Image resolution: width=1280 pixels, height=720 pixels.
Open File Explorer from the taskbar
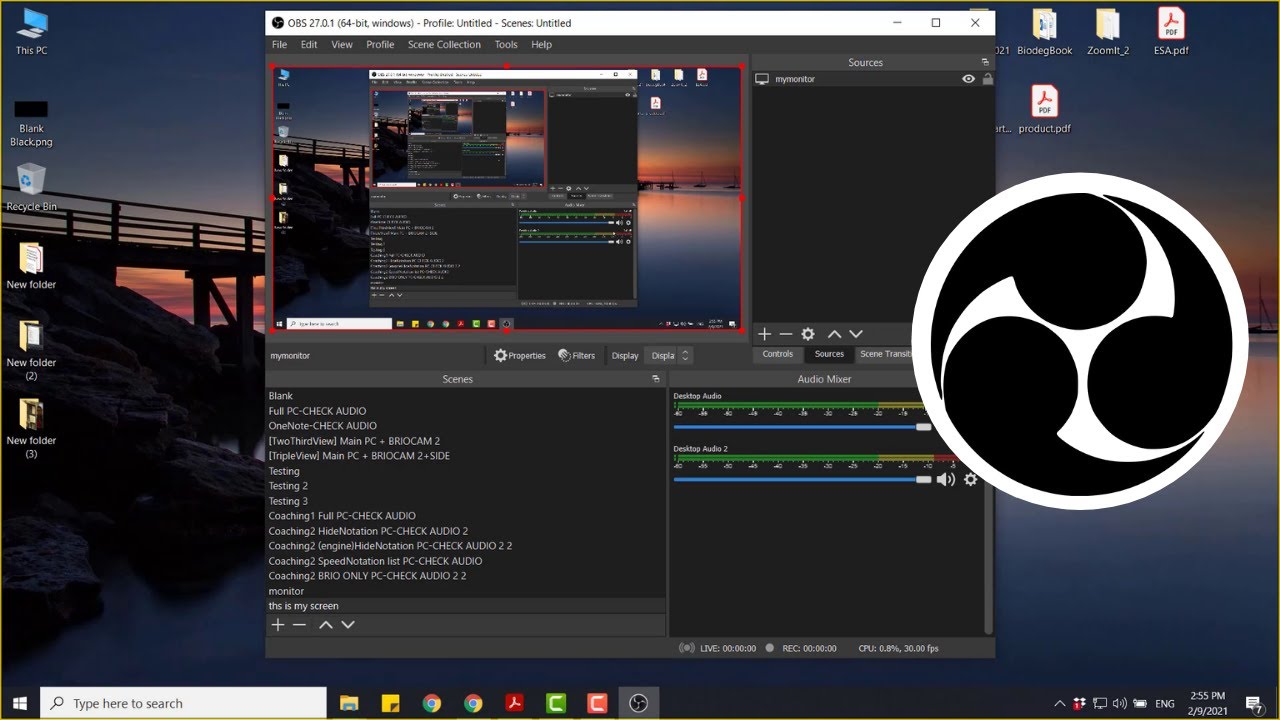(x=349, y=703)
